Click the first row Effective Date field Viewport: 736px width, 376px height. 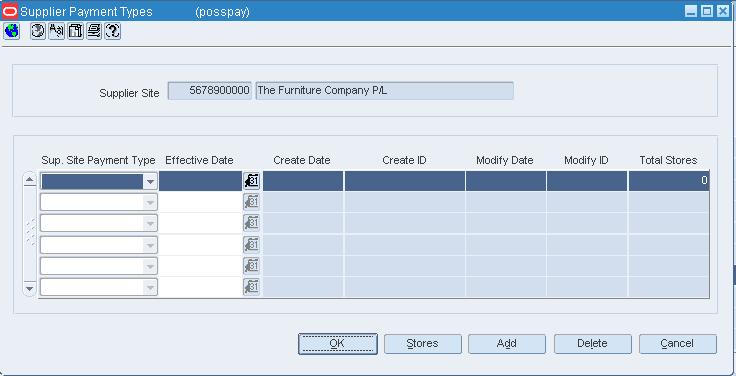click(x=200, y=181)
